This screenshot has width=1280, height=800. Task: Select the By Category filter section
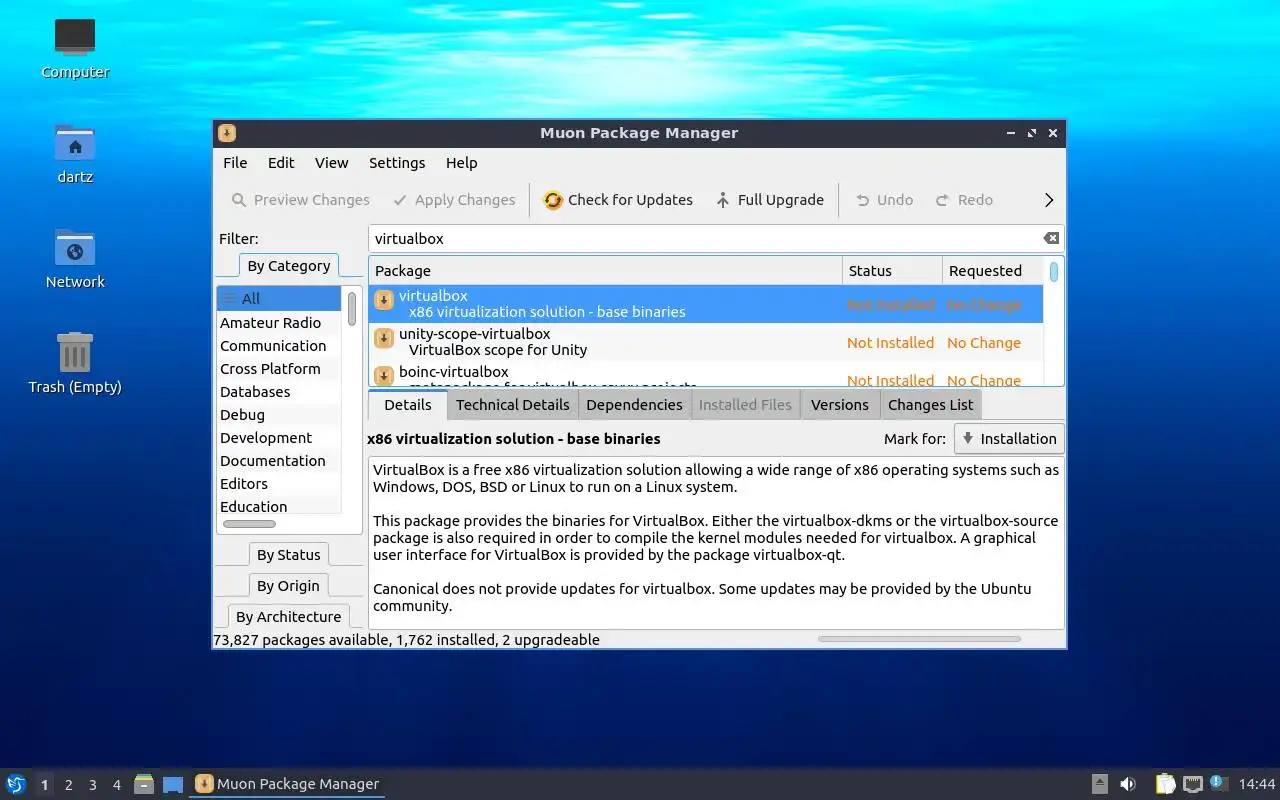(x=288, y=266)
